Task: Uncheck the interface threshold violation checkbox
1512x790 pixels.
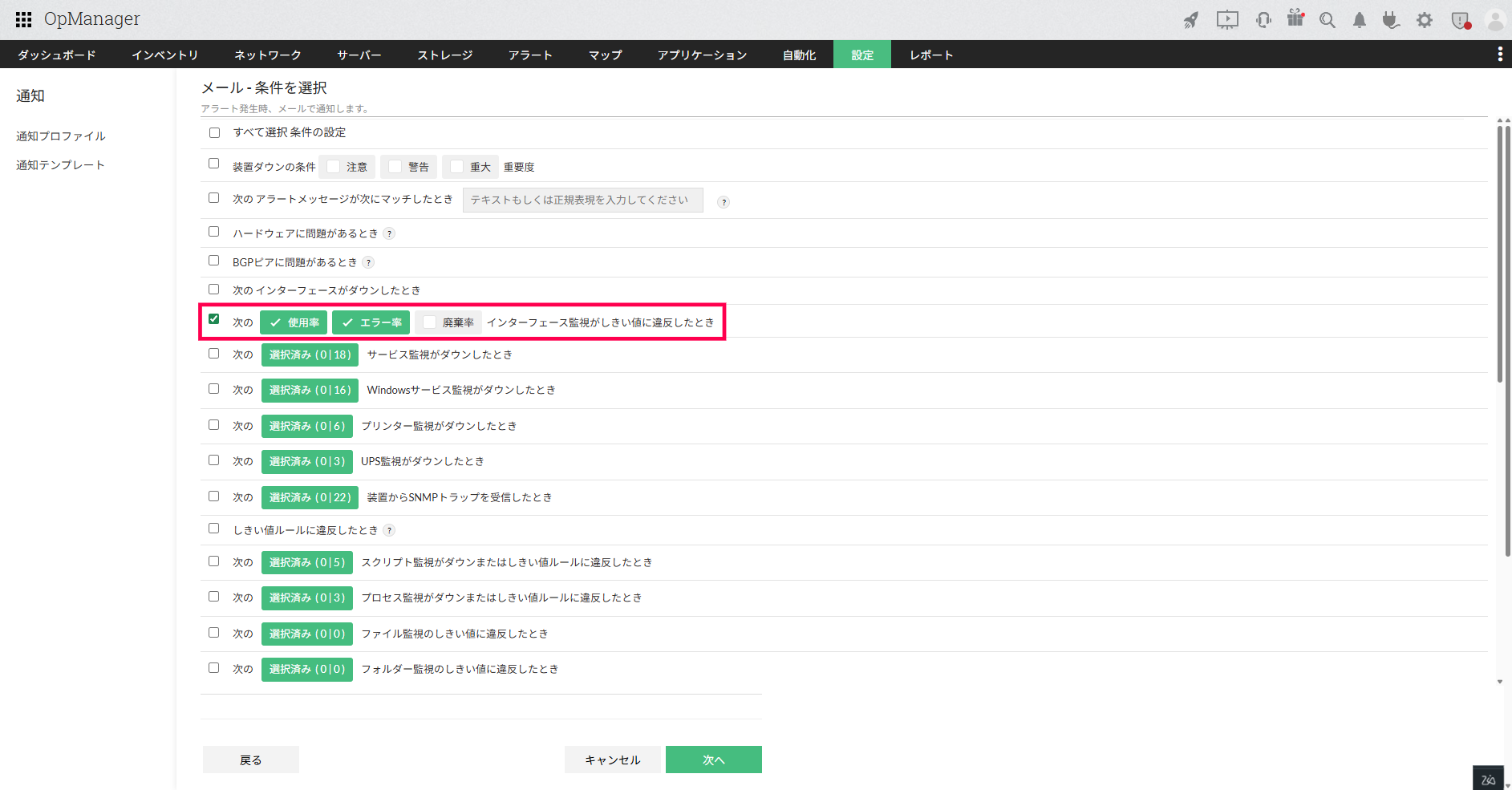Action: click(214, 319)
